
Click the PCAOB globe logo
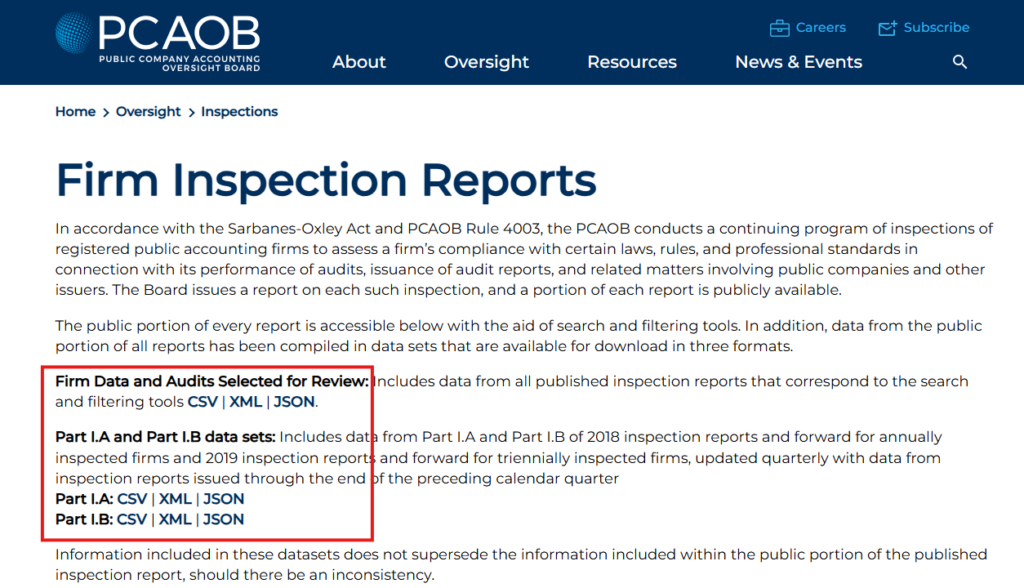tap(73, 33)
